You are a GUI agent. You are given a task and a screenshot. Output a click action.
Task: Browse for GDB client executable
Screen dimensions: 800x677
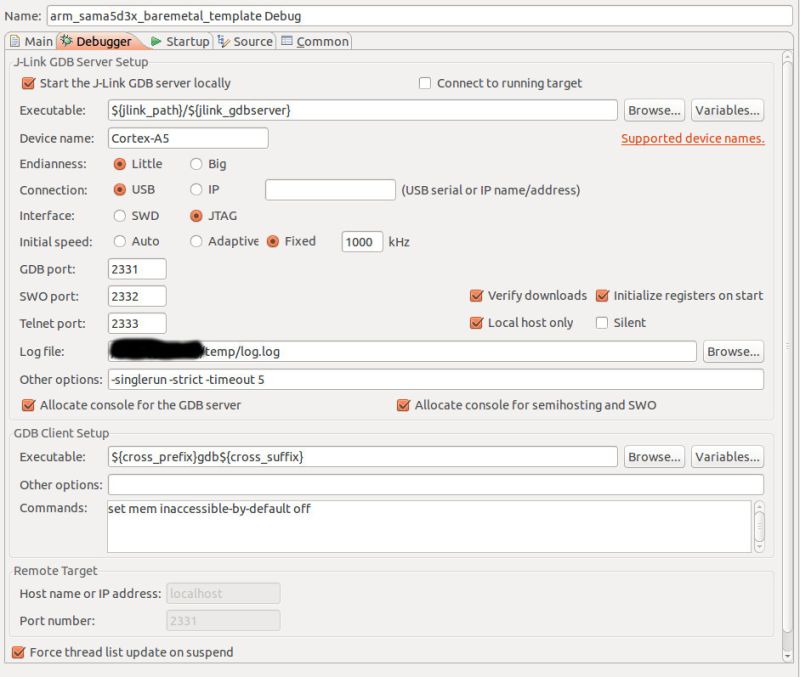point(654,457)
